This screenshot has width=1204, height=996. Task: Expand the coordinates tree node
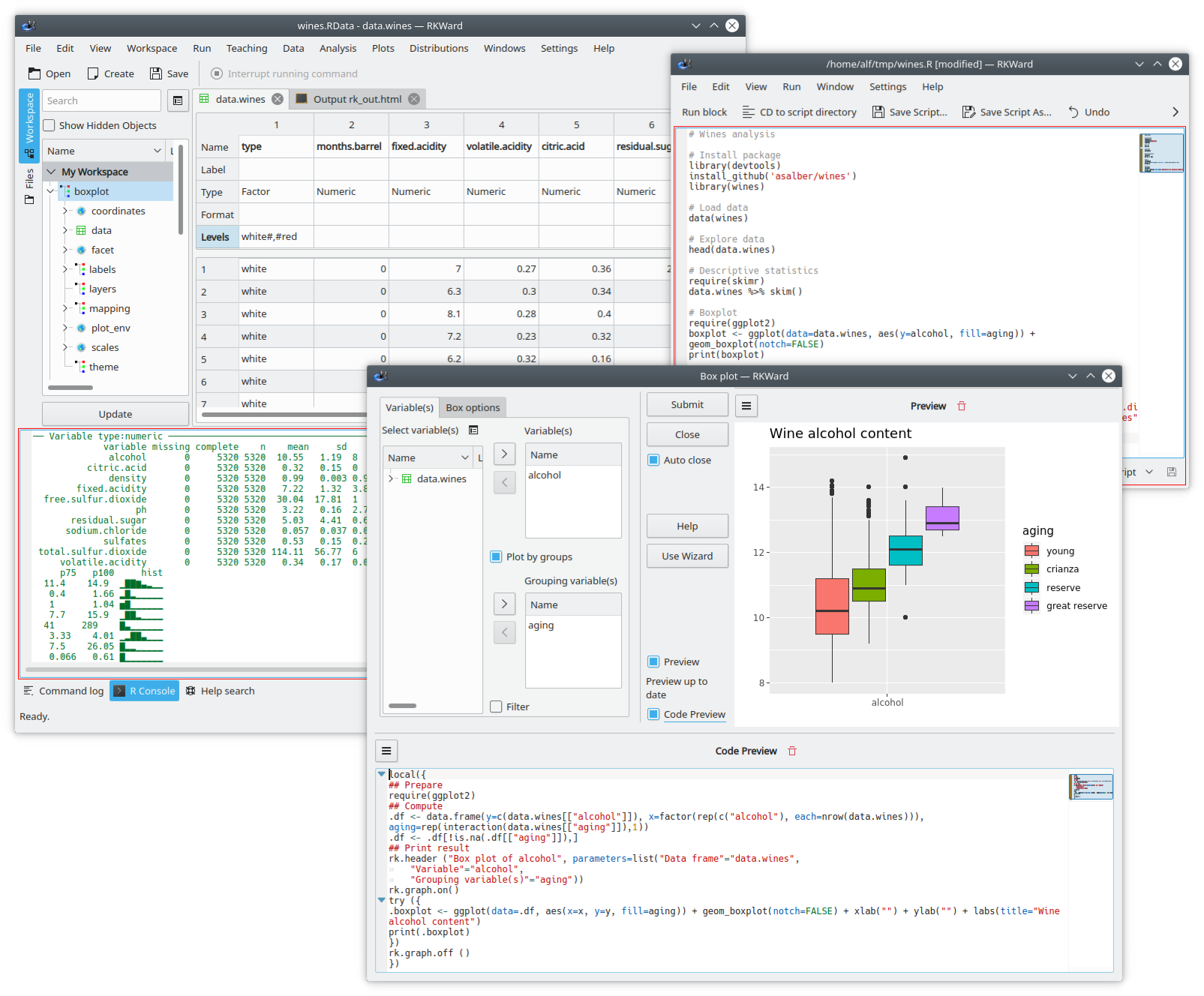pyautogui.click(x=65, y=211)
